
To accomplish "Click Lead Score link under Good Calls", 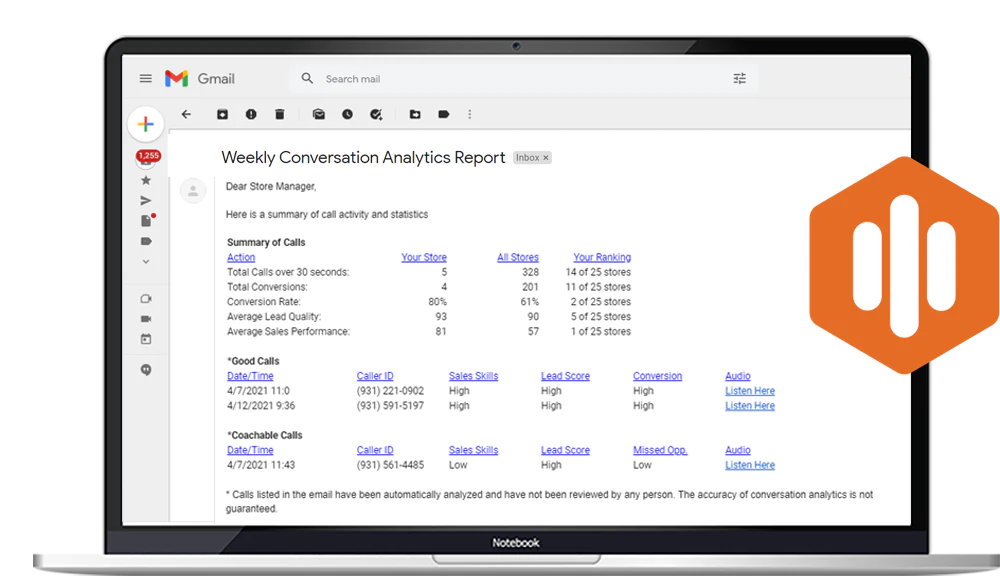I will pos(565,376).
